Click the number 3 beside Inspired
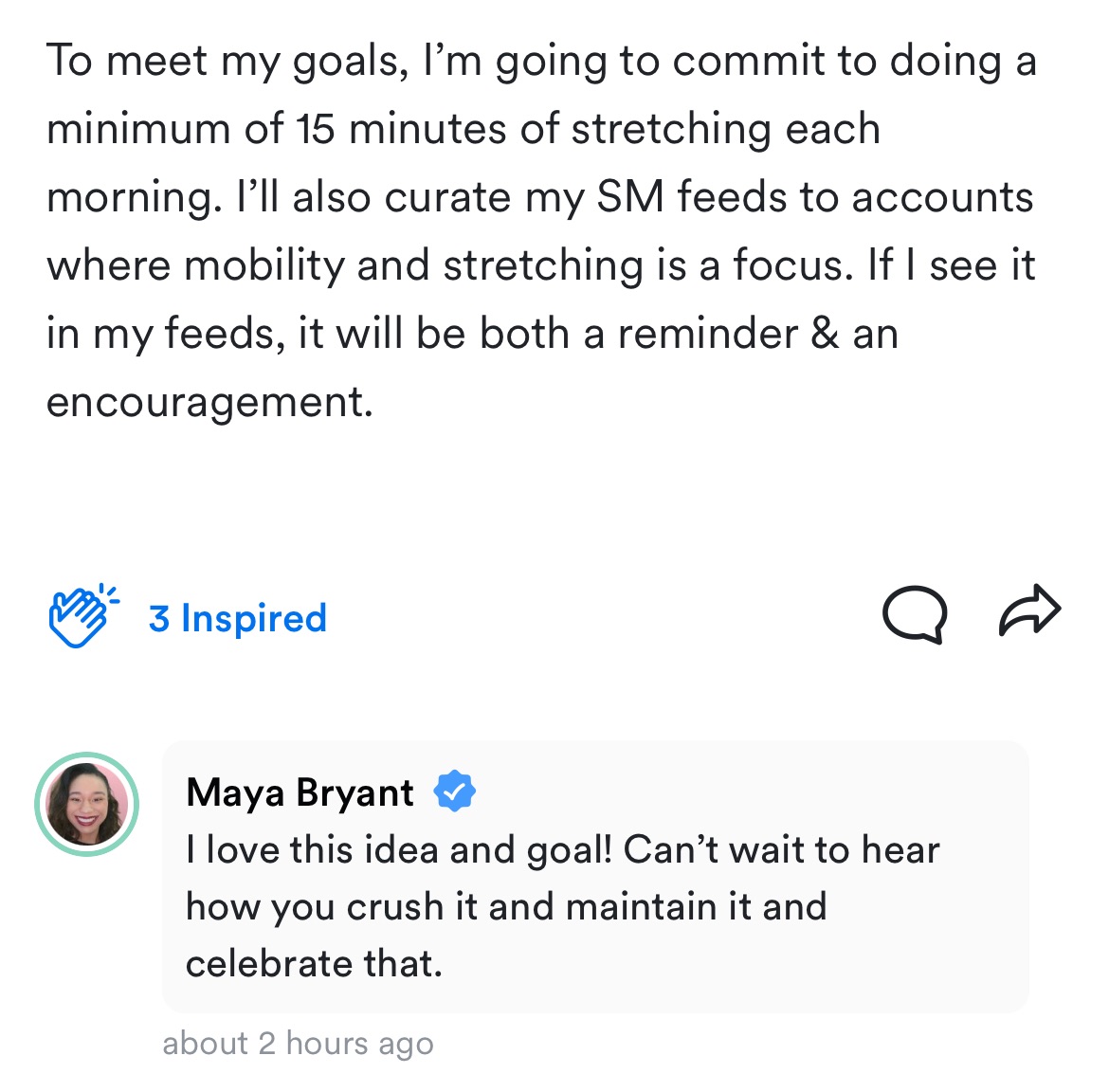 click(x=159, y=618)
